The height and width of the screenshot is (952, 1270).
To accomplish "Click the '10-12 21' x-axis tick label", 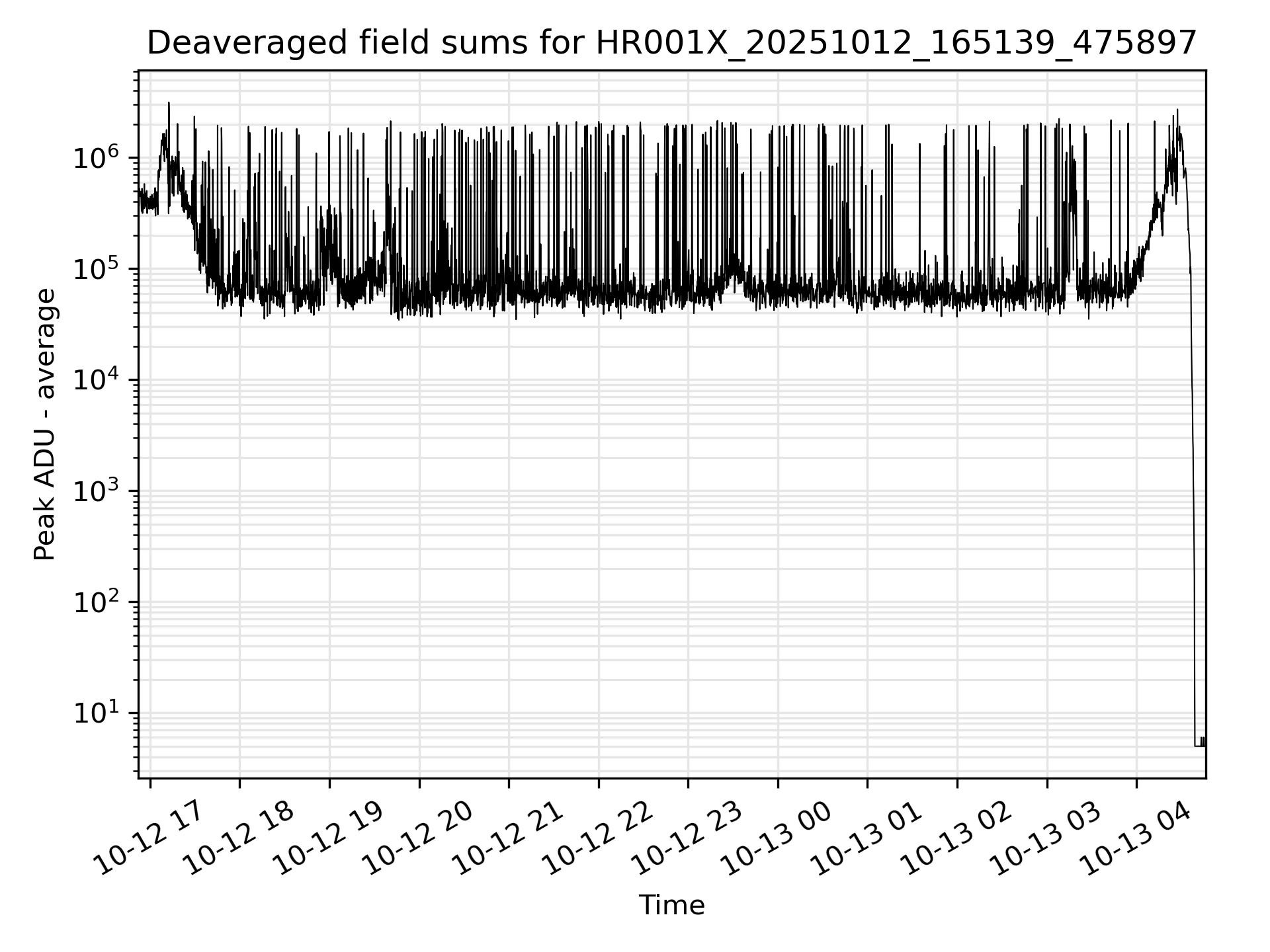I will click(x=507, y=837).
